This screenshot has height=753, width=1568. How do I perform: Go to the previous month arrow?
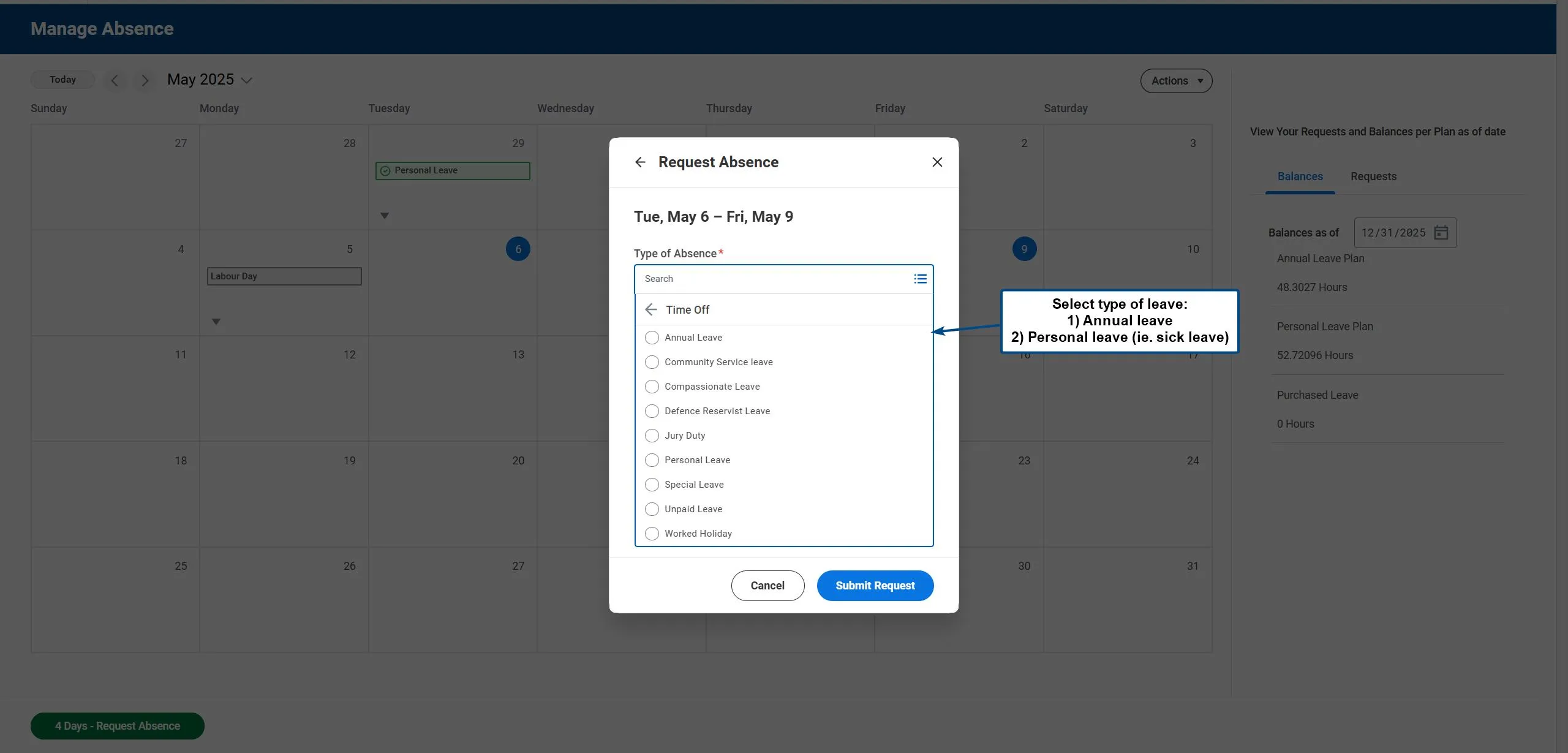[x=115, y=81]
